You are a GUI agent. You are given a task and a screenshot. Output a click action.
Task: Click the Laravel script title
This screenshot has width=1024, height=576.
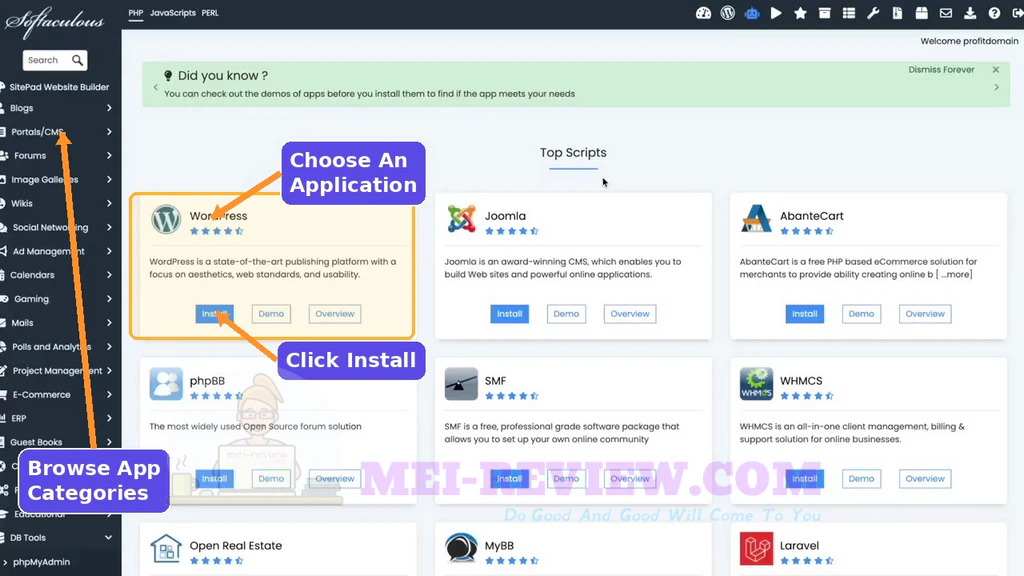pyautogui.click(x=799, y=545)
